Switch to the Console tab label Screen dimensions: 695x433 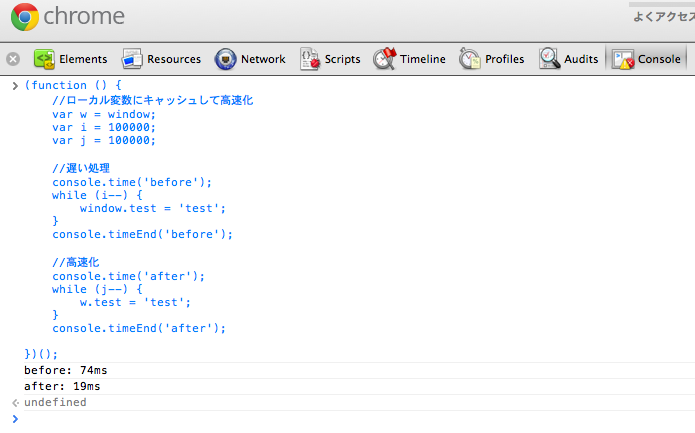click(x=659, y=59)
